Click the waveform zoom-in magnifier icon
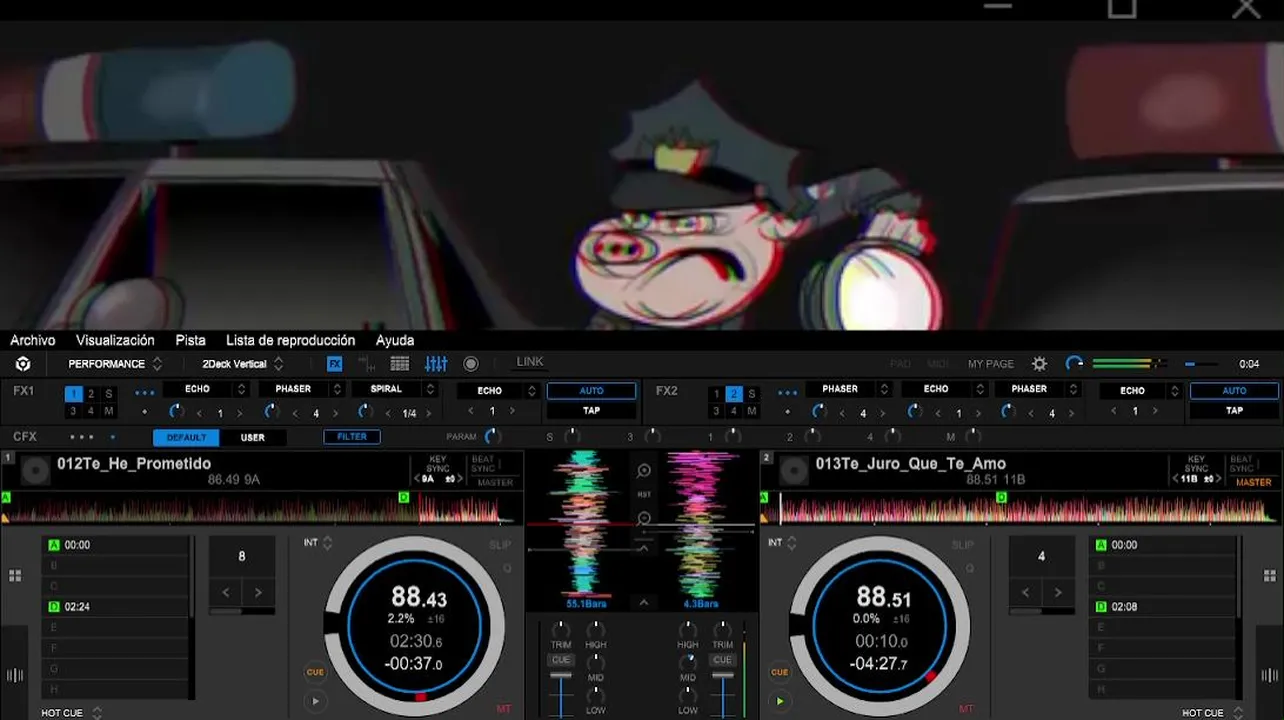 644,471
